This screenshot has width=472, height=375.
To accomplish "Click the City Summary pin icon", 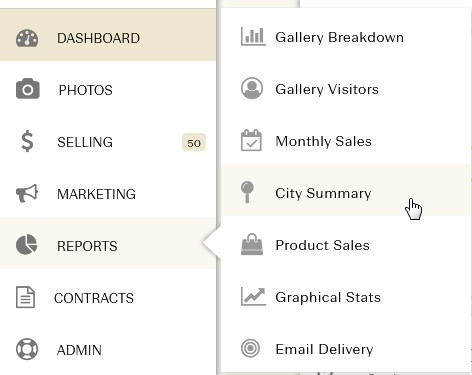I will pyautogui.click(x=247, y=192).
